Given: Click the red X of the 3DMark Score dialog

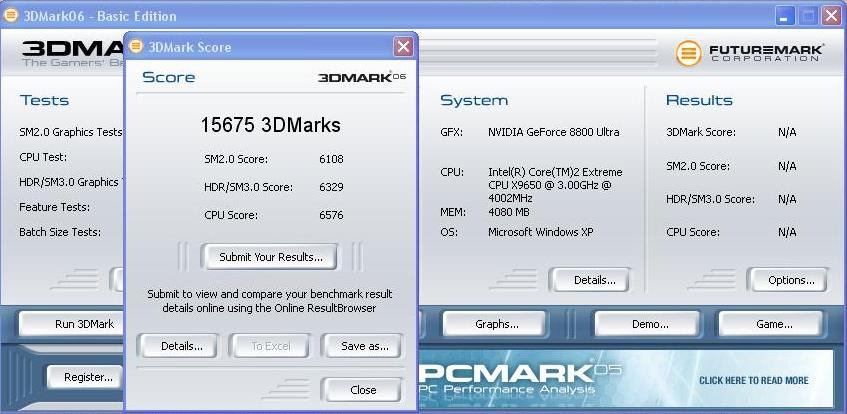Looking at the screenshot, I should click(403, 47).
